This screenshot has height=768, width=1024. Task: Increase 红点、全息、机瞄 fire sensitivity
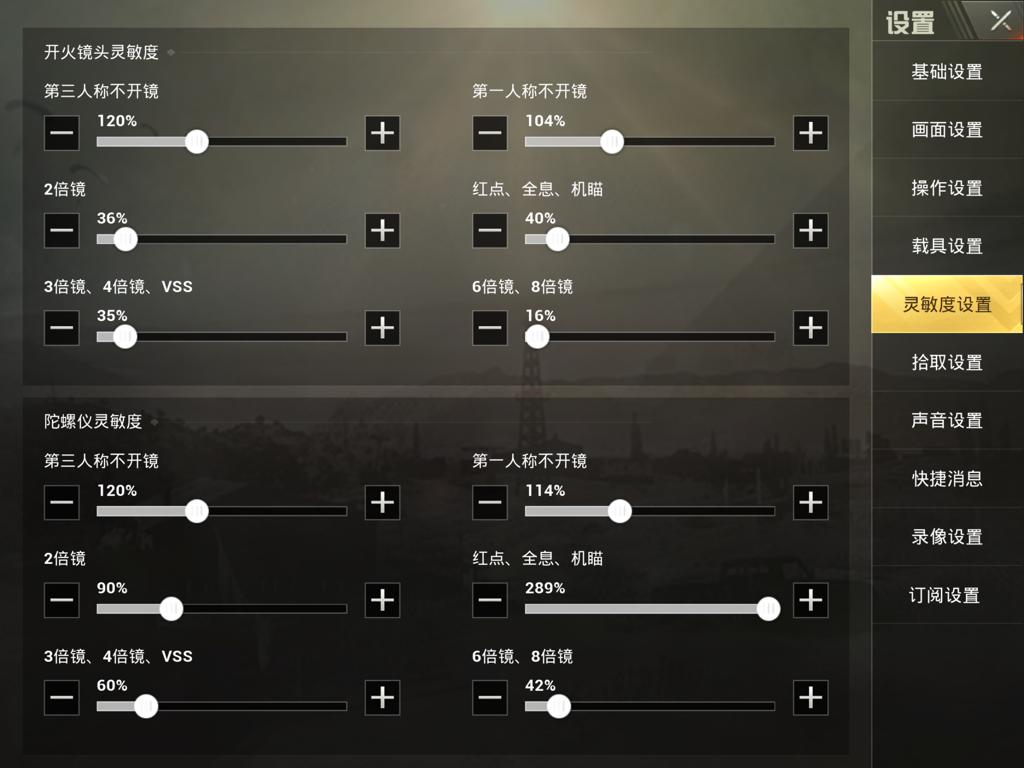pos(809,231)
